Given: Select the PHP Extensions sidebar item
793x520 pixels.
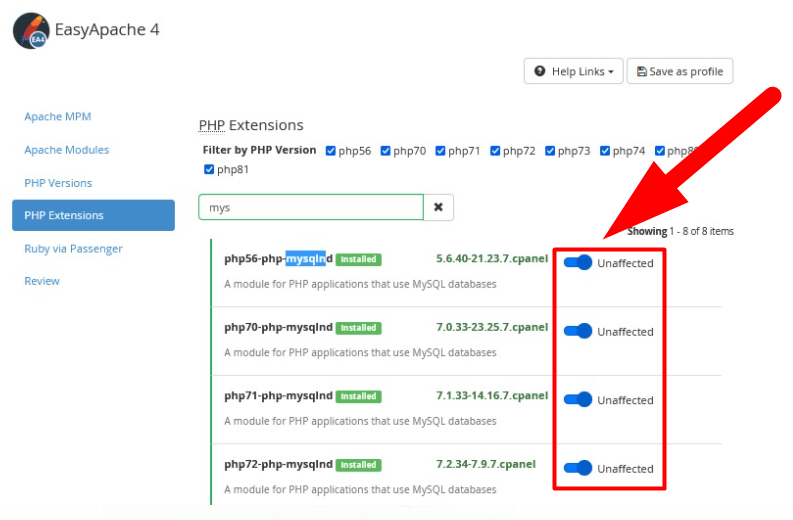Looking at the screenshot, I should (94, 215).
